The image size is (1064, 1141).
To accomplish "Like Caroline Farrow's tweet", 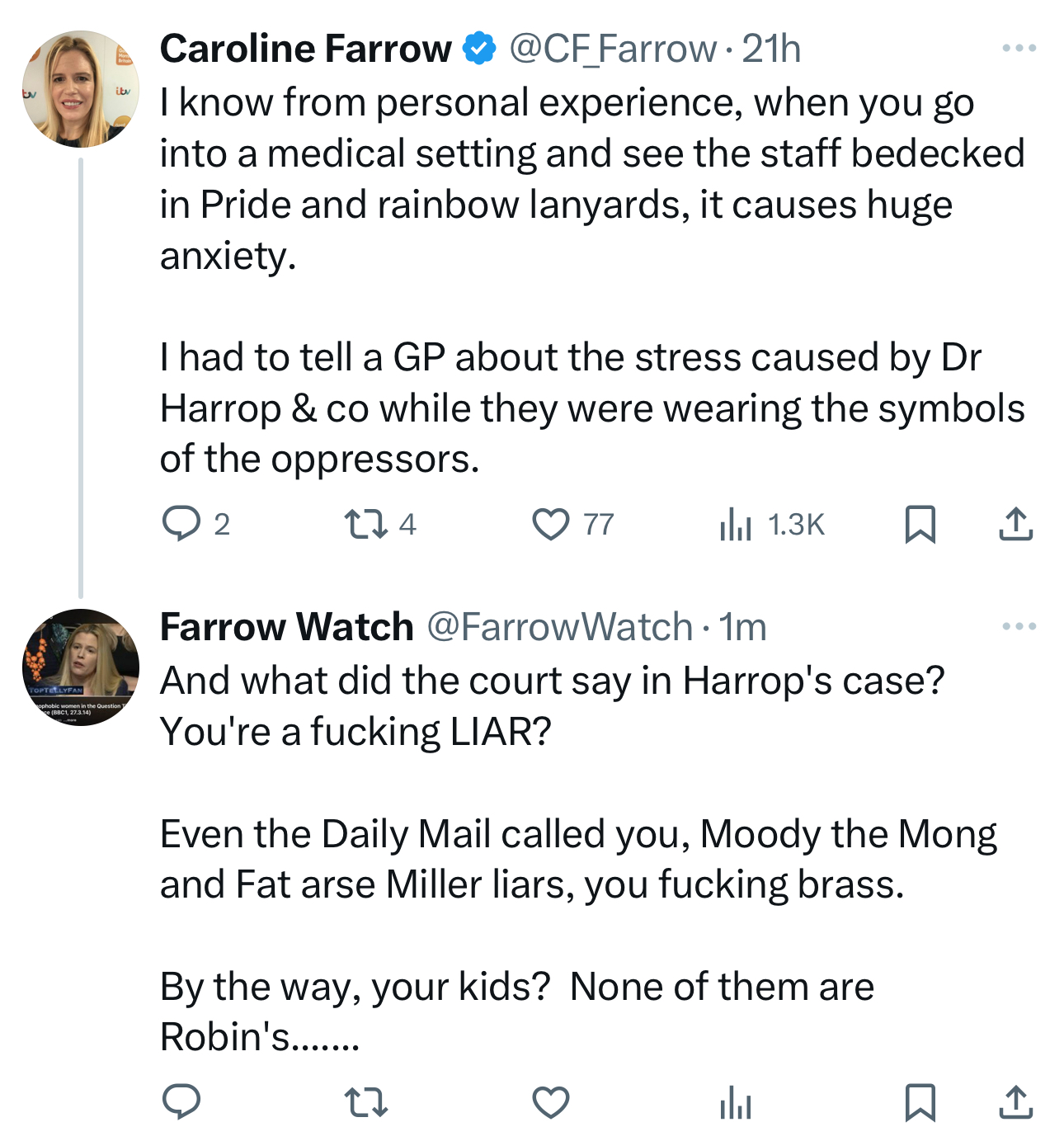I will coord(550,524).
